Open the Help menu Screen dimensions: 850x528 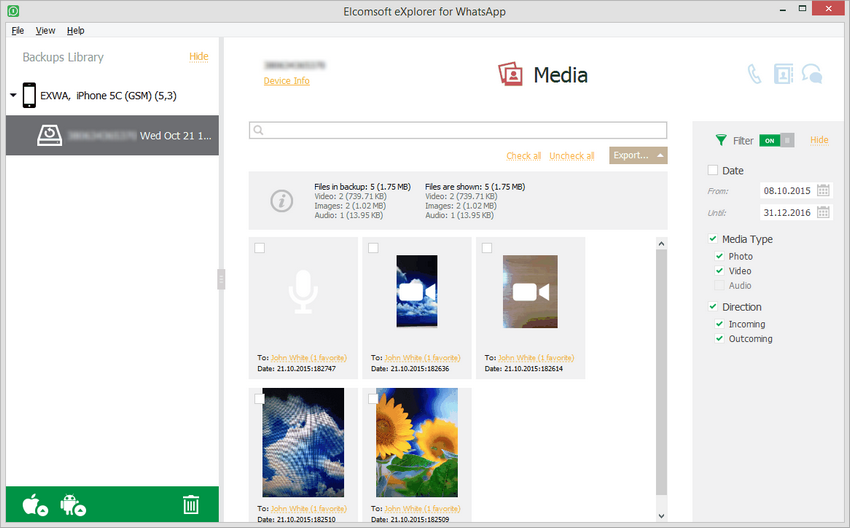76,31
